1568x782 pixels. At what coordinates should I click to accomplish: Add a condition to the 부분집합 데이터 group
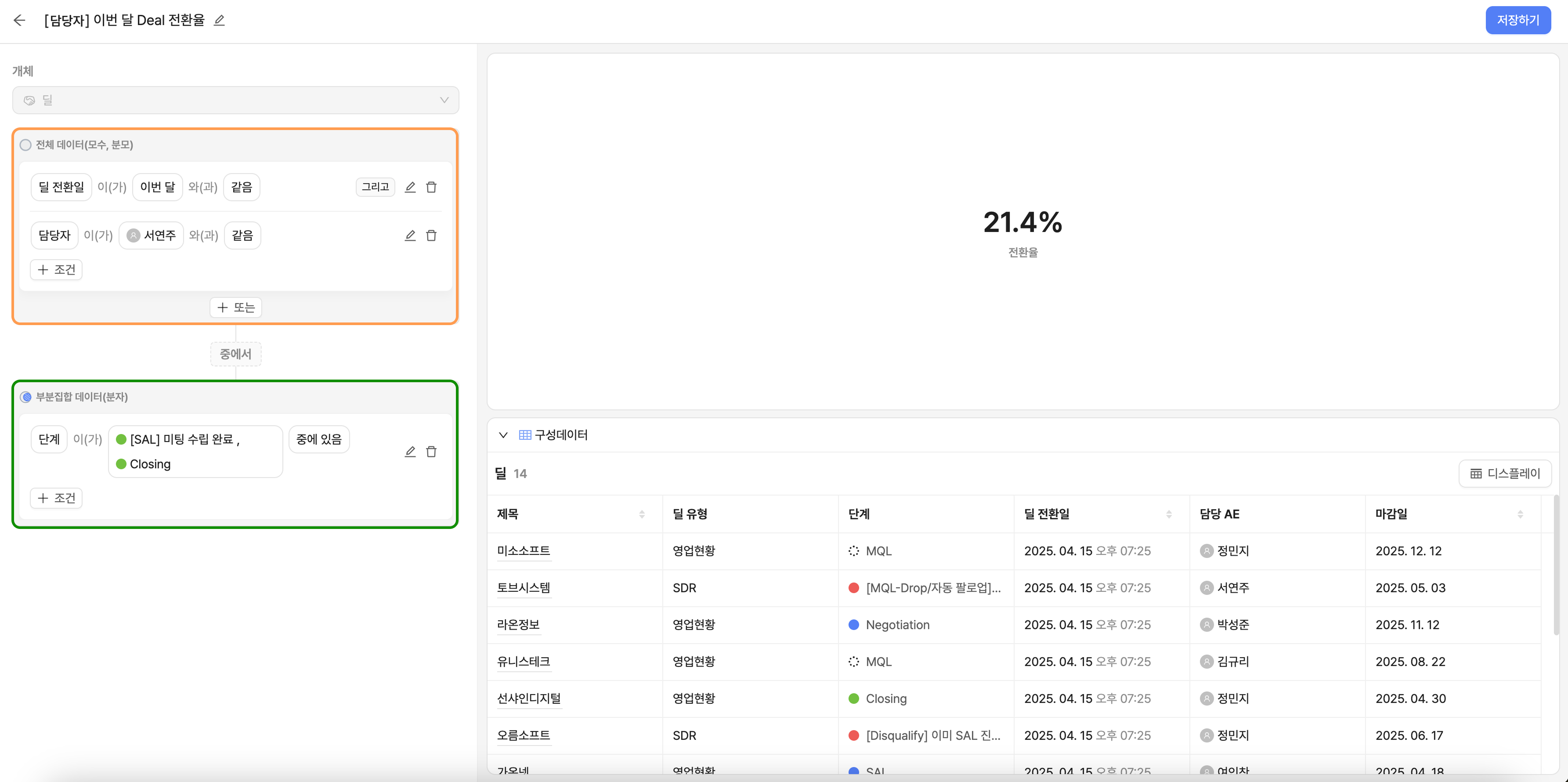(57, 498)
